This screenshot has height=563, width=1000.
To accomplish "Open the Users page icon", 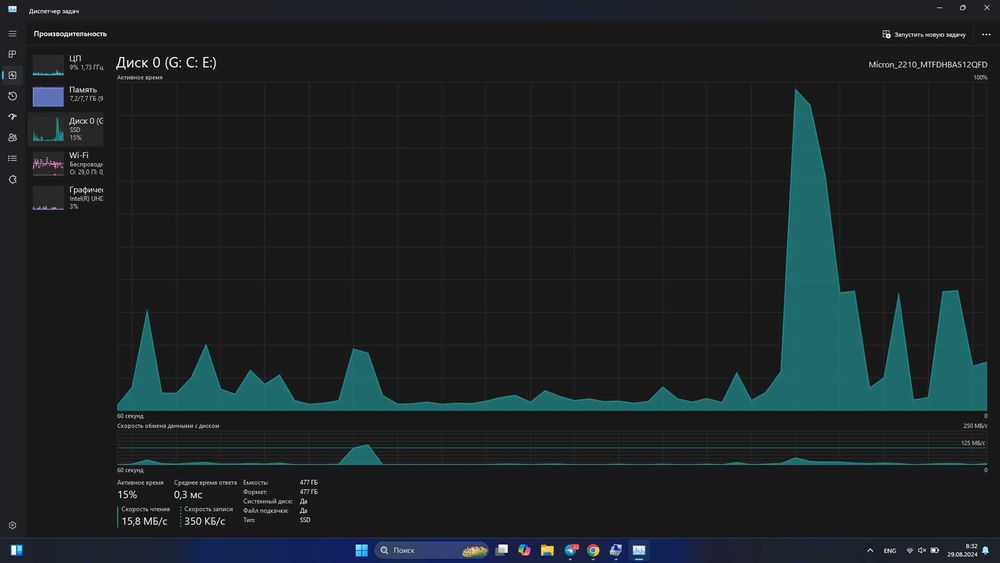I will [12, 138].
